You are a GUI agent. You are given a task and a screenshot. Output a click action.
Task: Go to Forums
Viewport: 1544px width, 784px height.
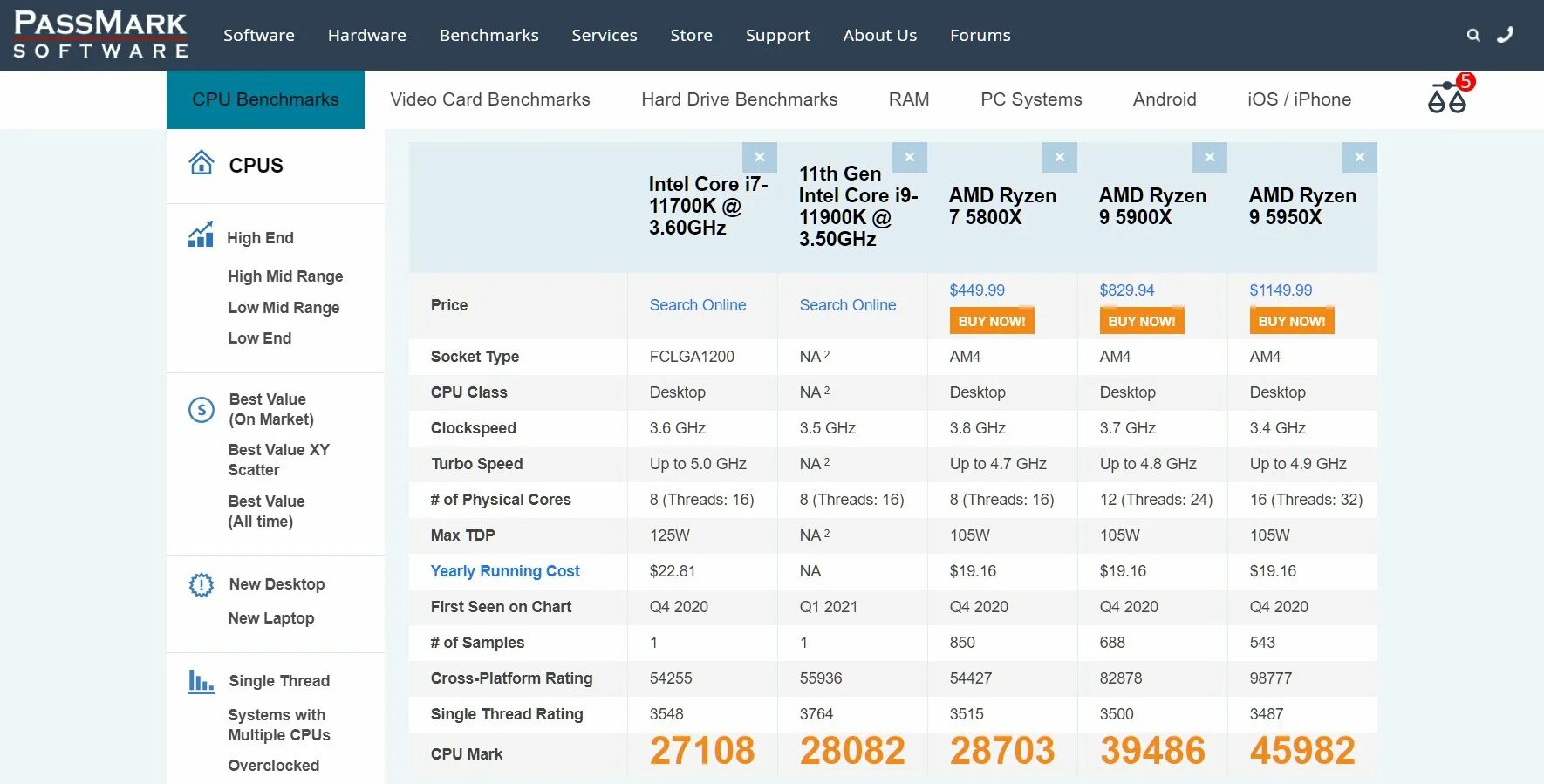click(980, 35)
